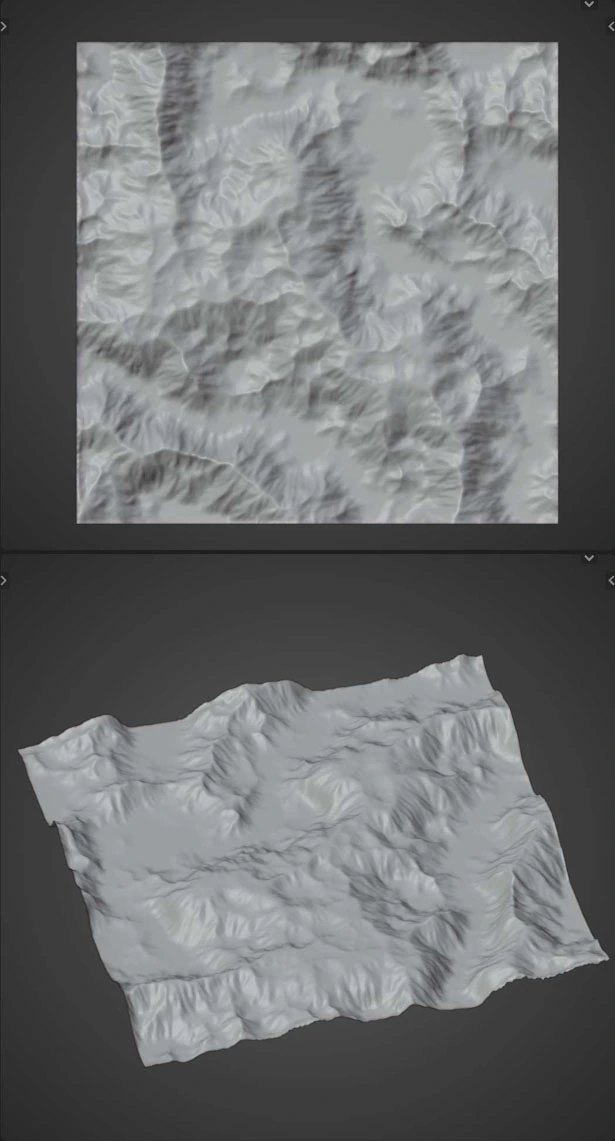Expand the toolbar in the perspective viewport
Image resolution: width=615 pixels, height=1141 pixels.
(4, 581)
